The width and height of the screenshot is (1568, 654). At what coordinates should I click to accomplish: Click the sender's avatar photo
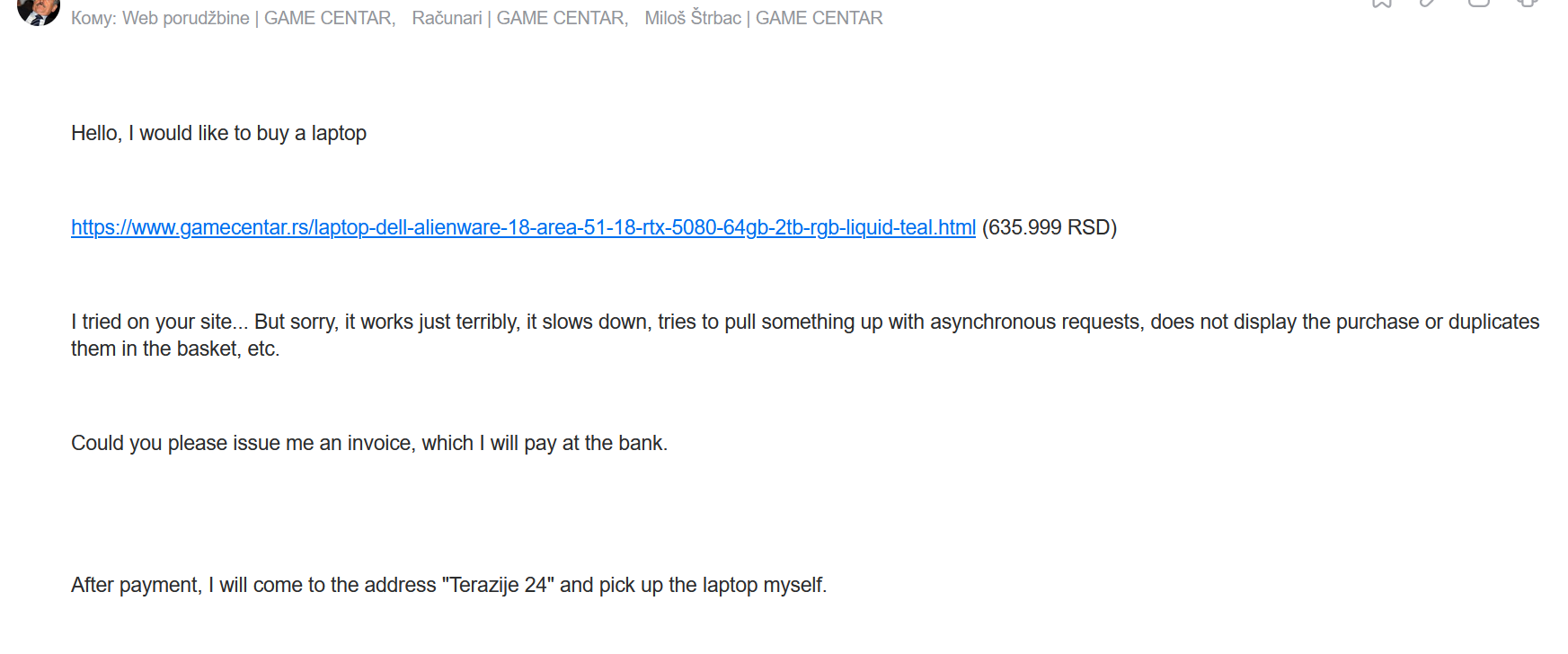coord(38,11)
